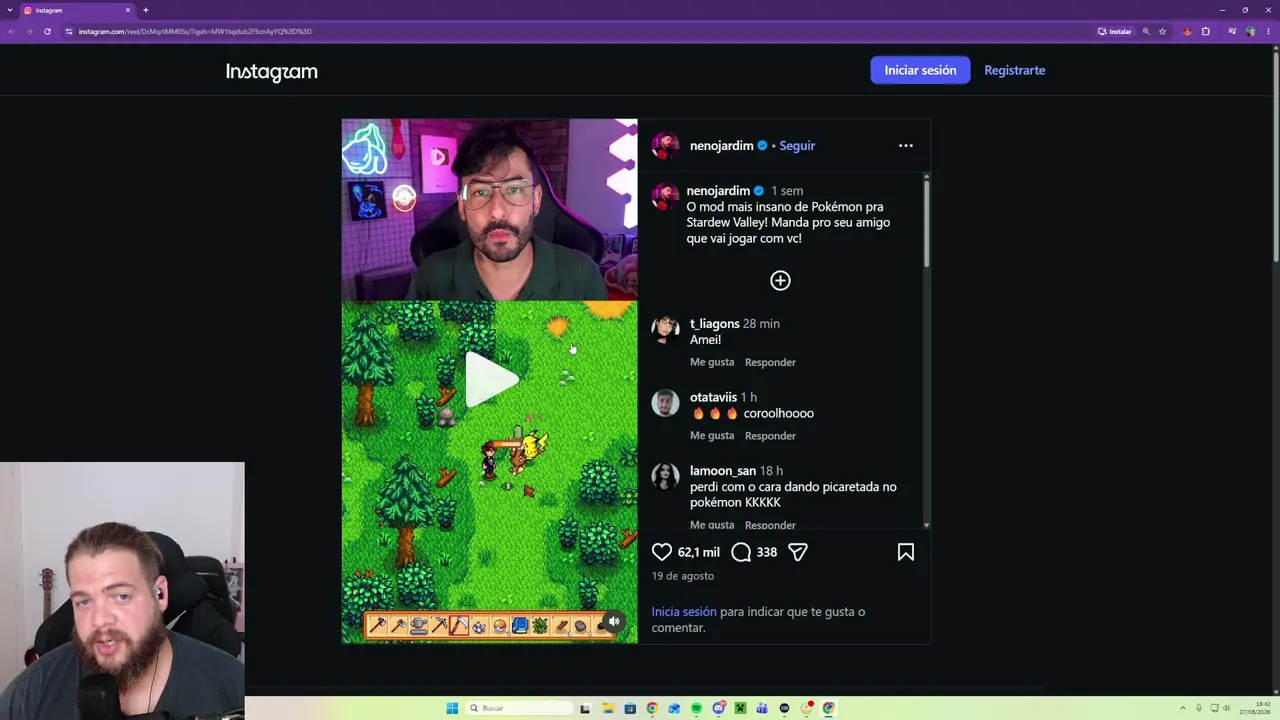Open otataviis avatar
This screenshot has height=720, width=1280.
pos(665,403)
